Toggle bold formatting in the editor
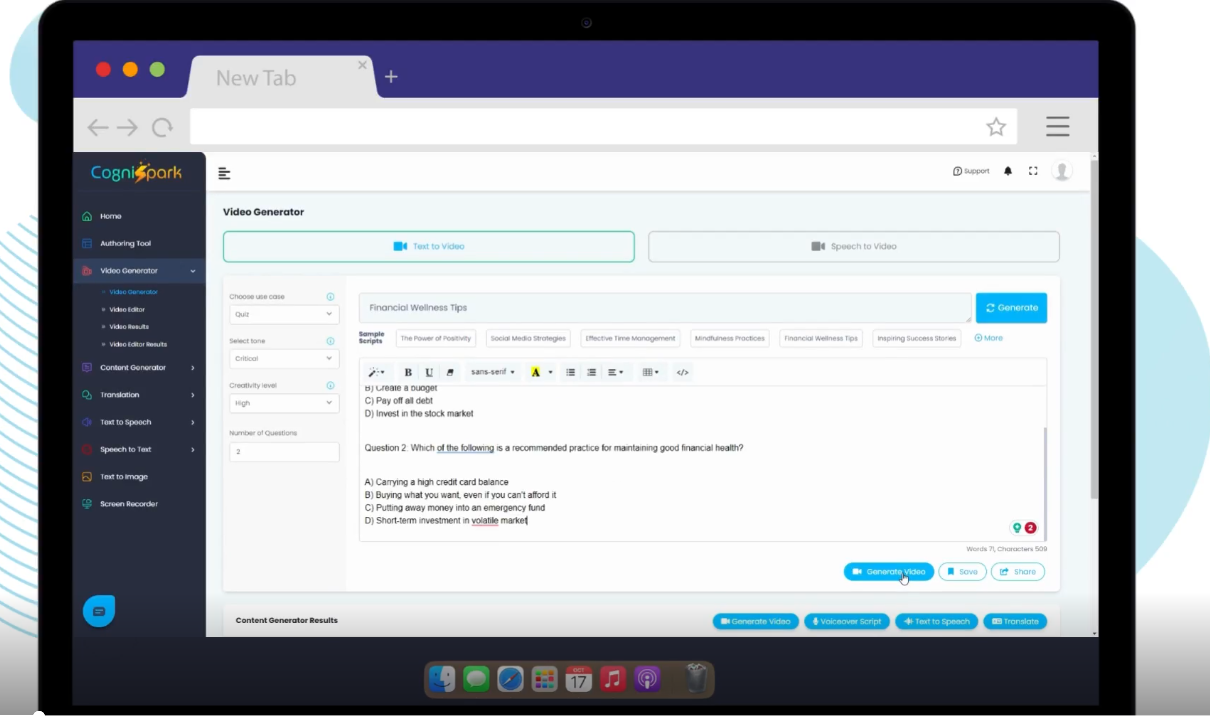Viewport: 1210px width, 716px height. 408,372
